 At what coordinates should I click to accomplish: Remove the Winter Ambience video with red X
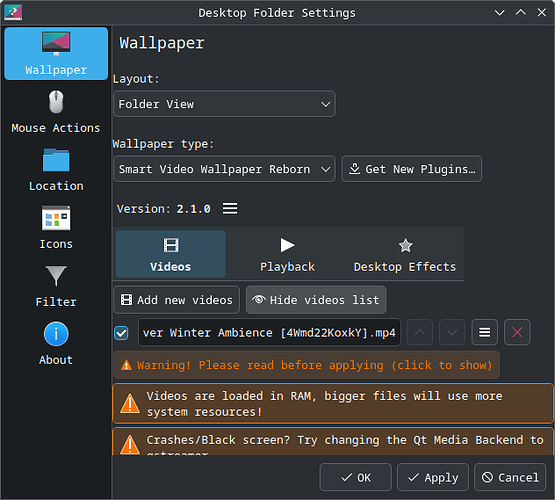tap(517, 332)
